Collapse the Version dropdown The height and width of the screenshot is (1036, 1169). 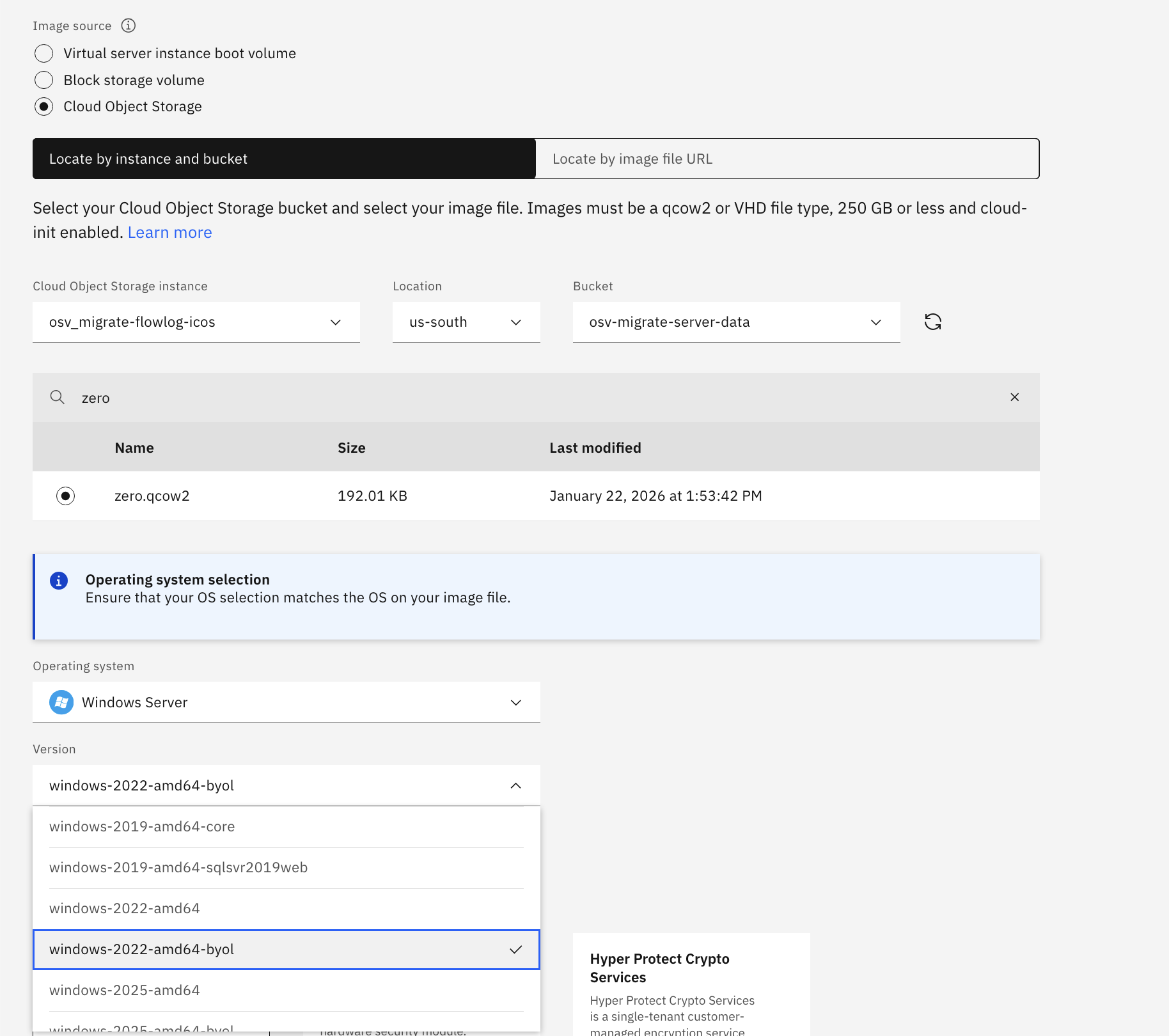(286, 785)
